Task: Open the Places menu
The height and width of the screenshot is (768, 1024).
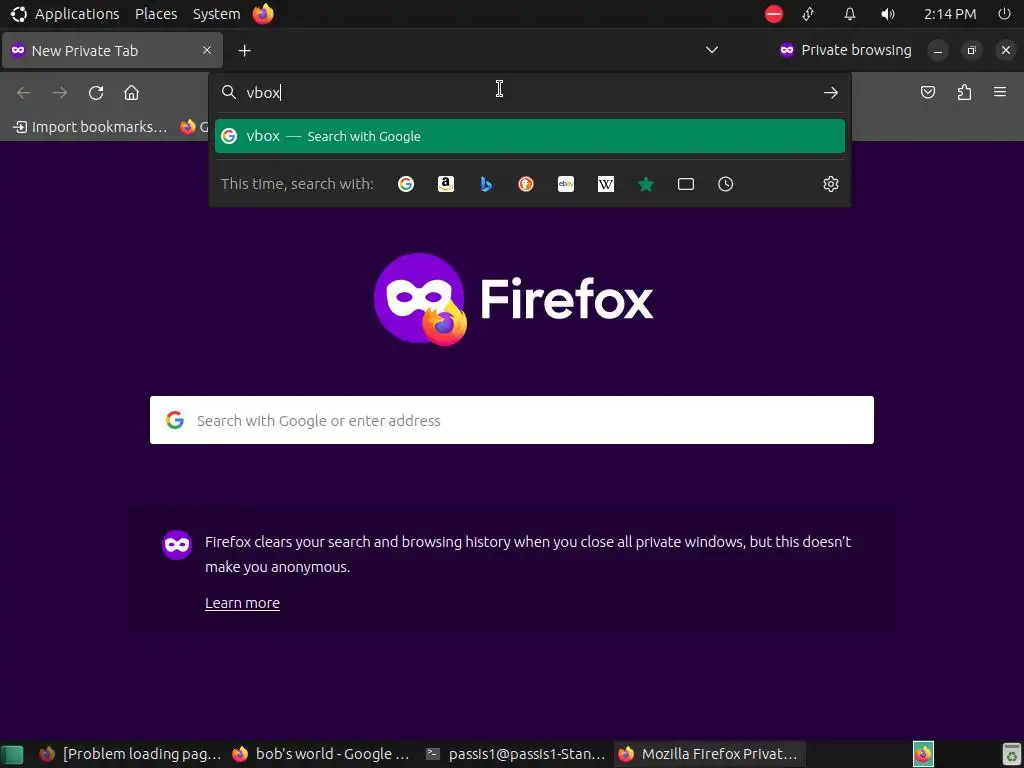Action: coord(156,14)
